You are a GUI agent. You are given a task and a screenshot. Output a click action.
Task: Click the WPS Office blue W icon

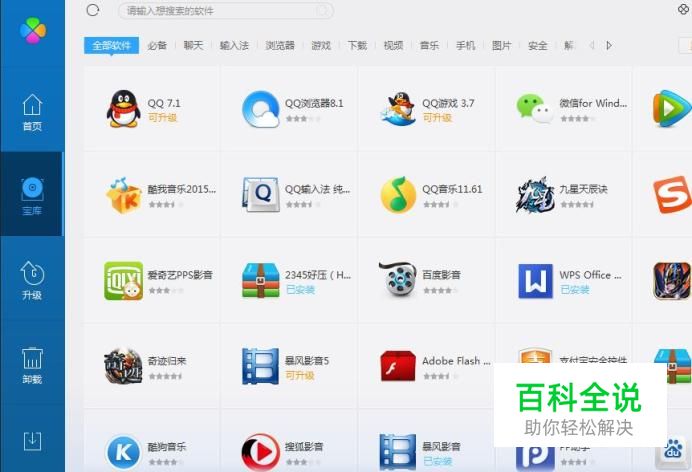(x=535, y=281)
